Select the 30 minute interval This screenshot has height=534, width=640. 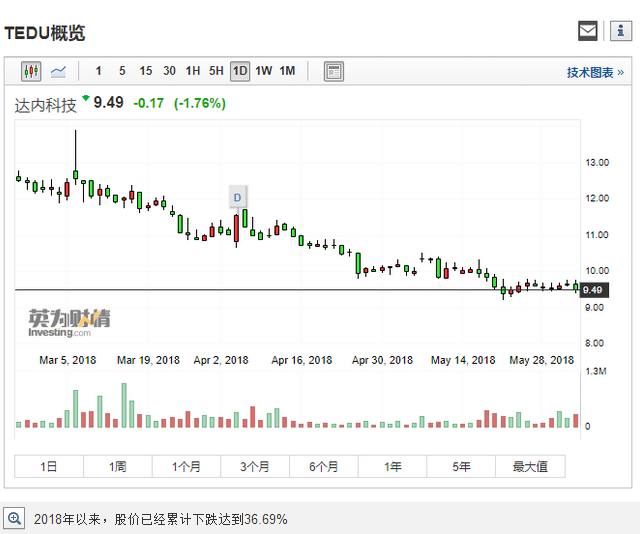(169, 71)
